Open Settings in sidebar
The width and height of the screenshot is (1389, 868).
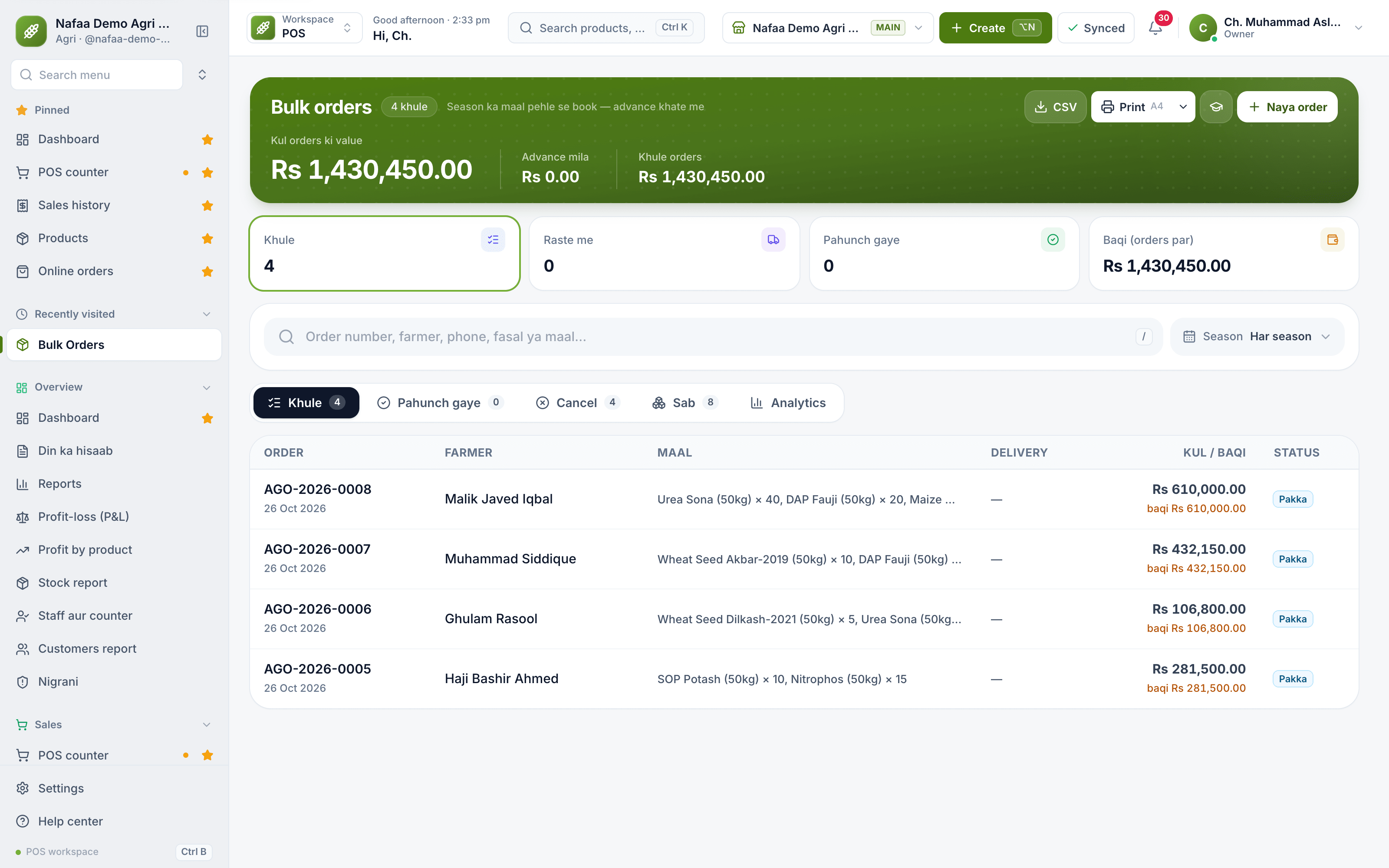tap(114, 788)
